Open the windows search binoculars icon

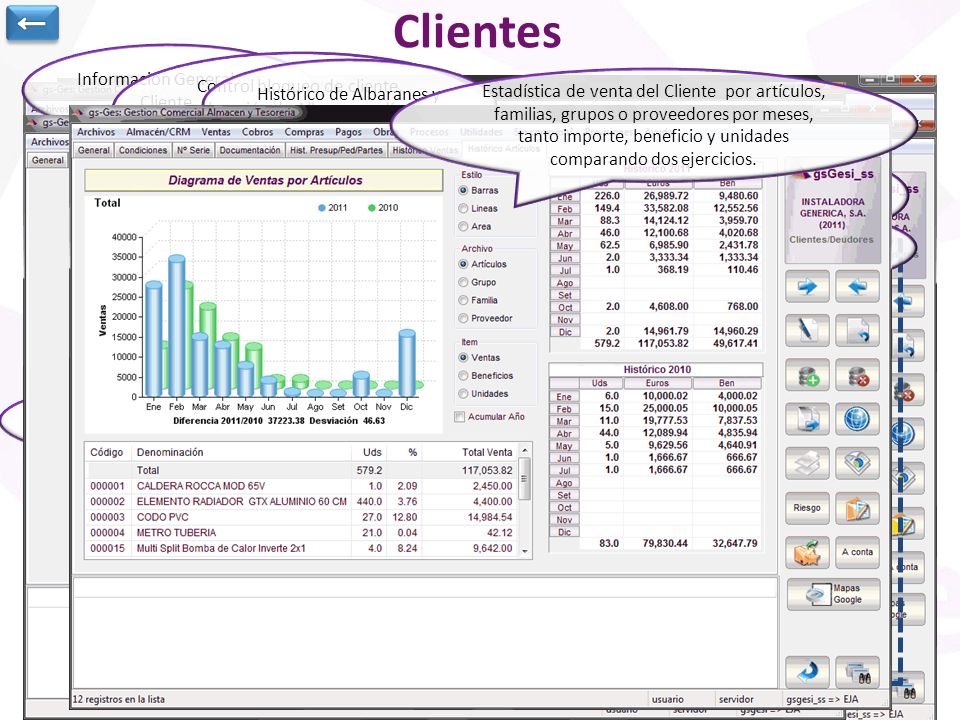[857, 672]
